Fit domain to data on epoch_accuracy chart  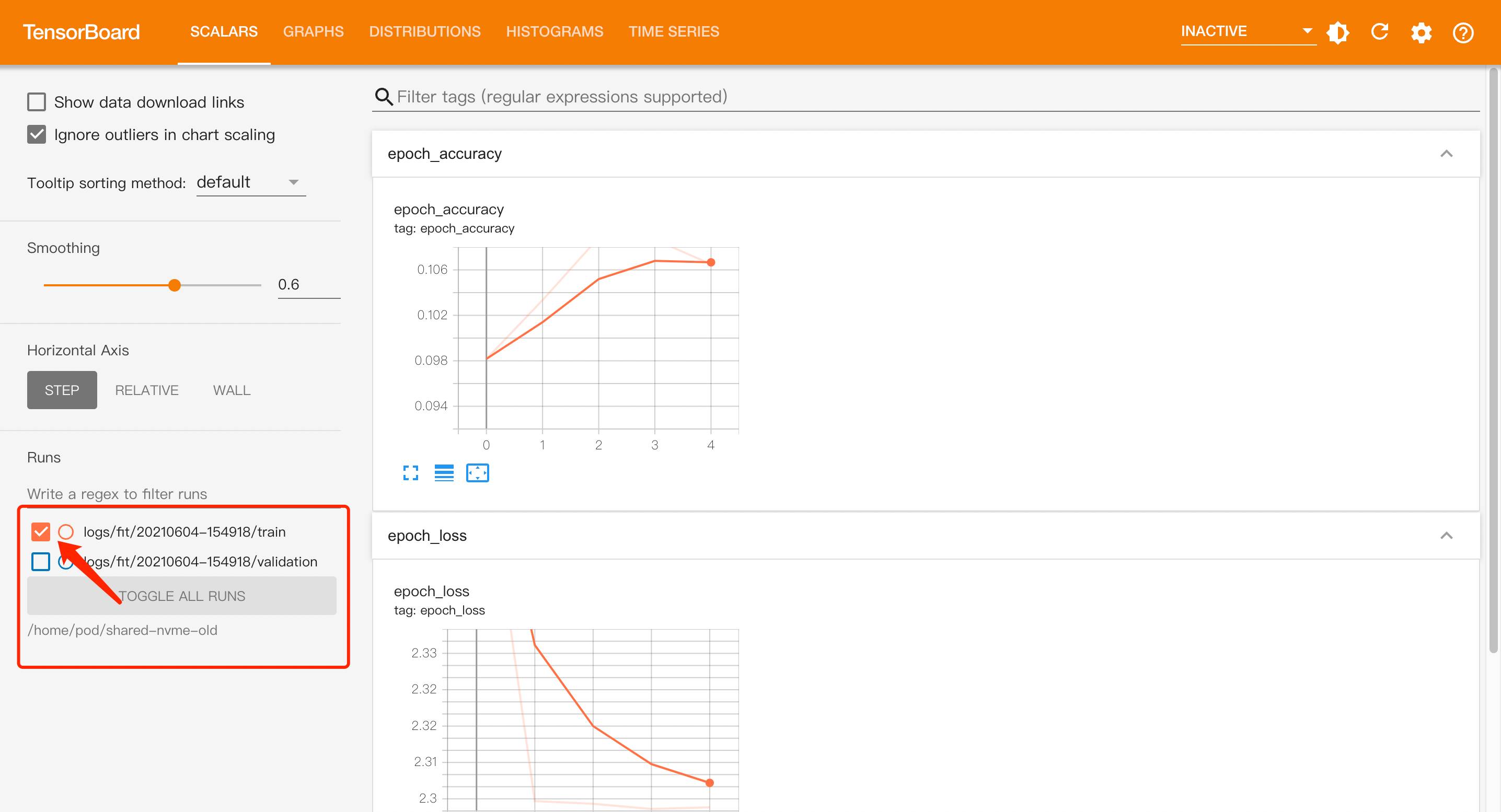pyautogui.click(x=477, y=473)
